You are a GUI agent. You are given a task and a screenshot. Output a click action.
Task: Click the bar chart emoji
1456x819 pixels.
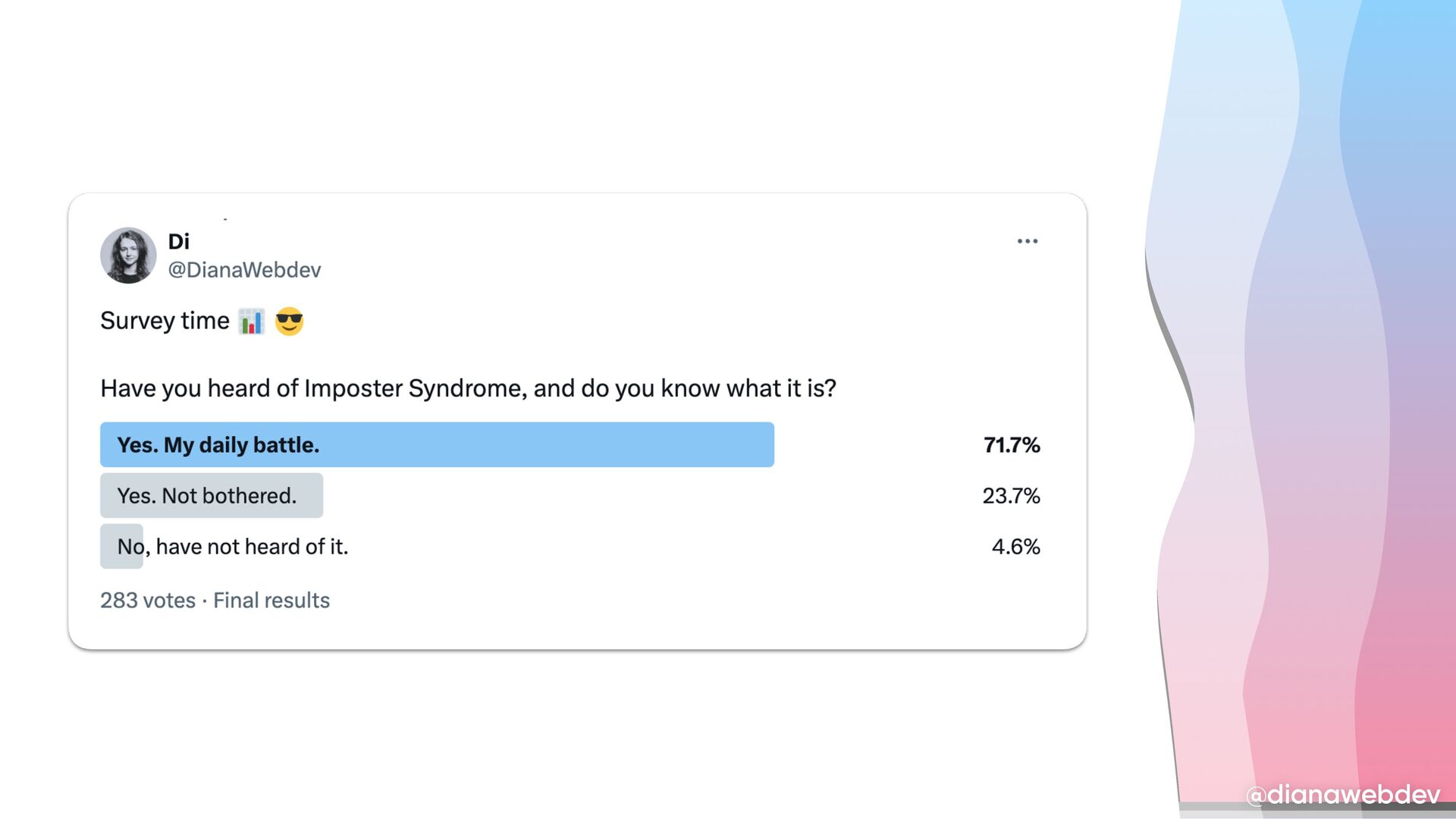pos(251,322)
